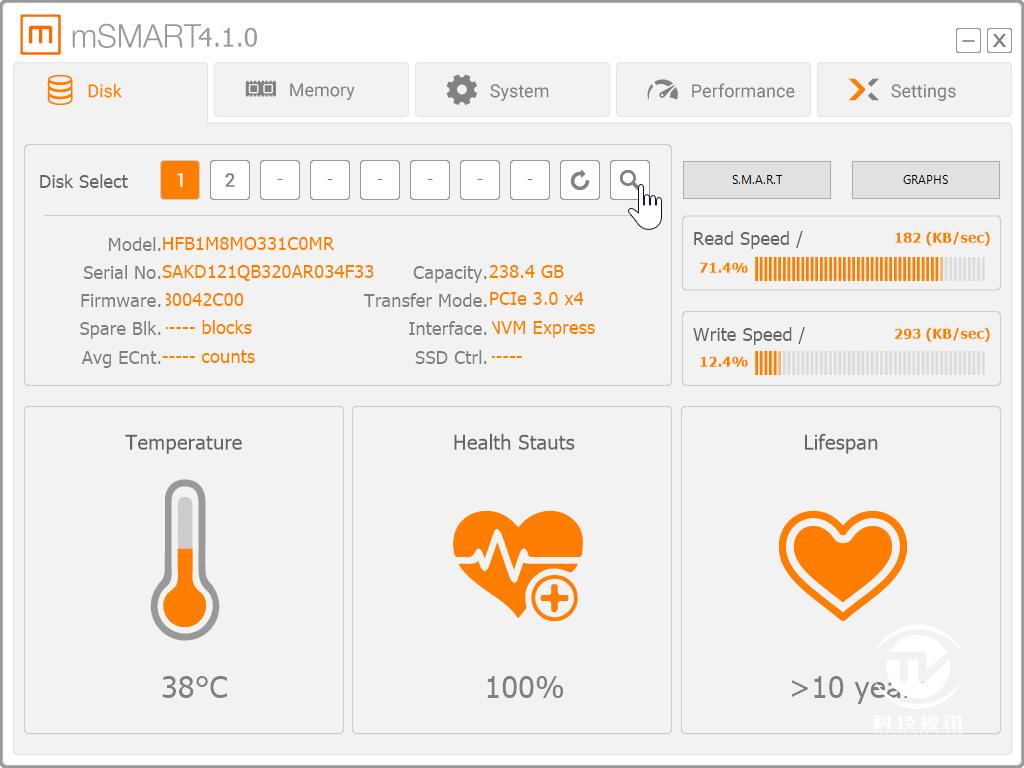Click transfer mode PCIe 3.0 x4
Image resolution: width=1024 pixels, height=768 pixels.
pos(536,299)
